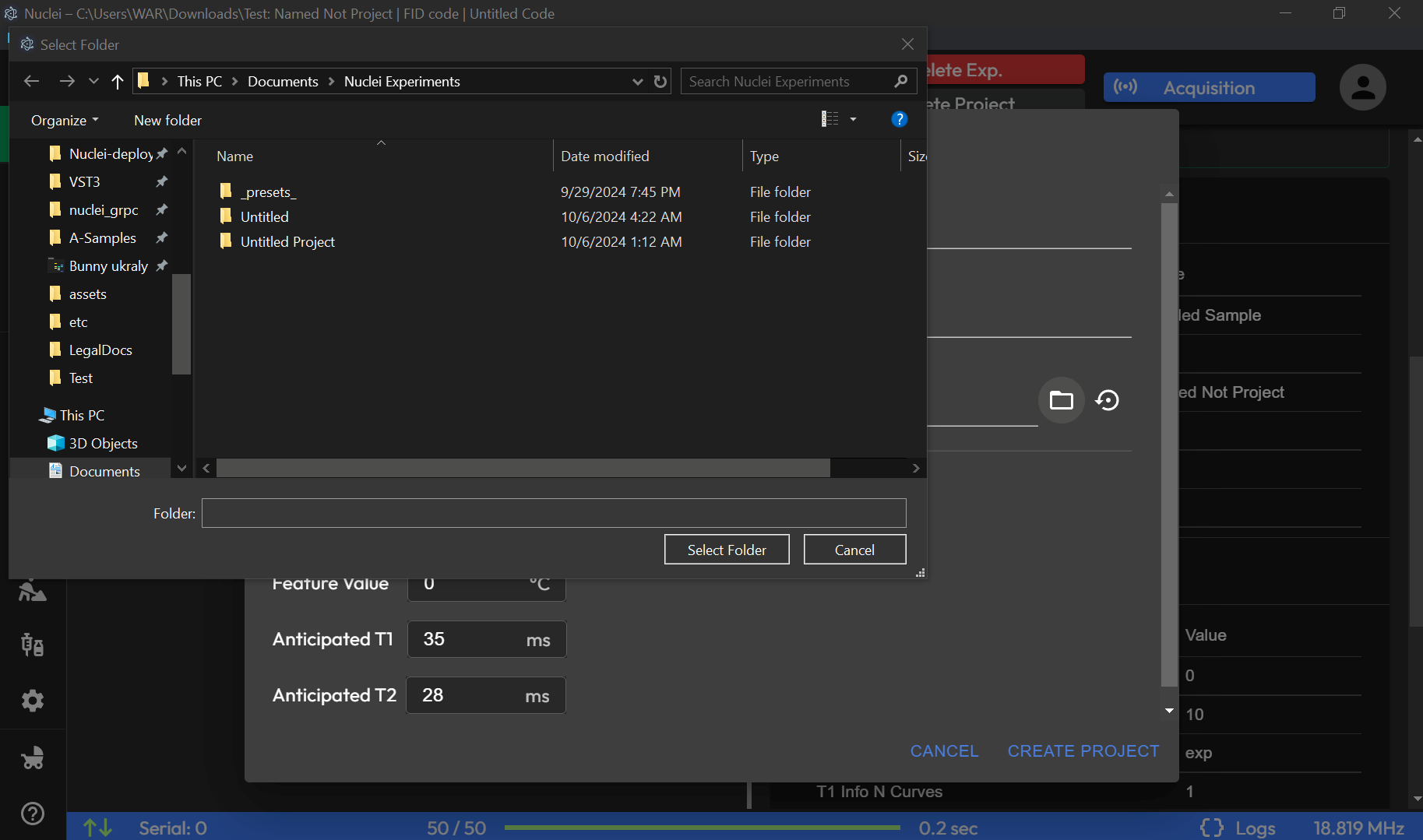Click the Anticipated T1 value field
1423x840 pixels.
click(x=486, y=639)
